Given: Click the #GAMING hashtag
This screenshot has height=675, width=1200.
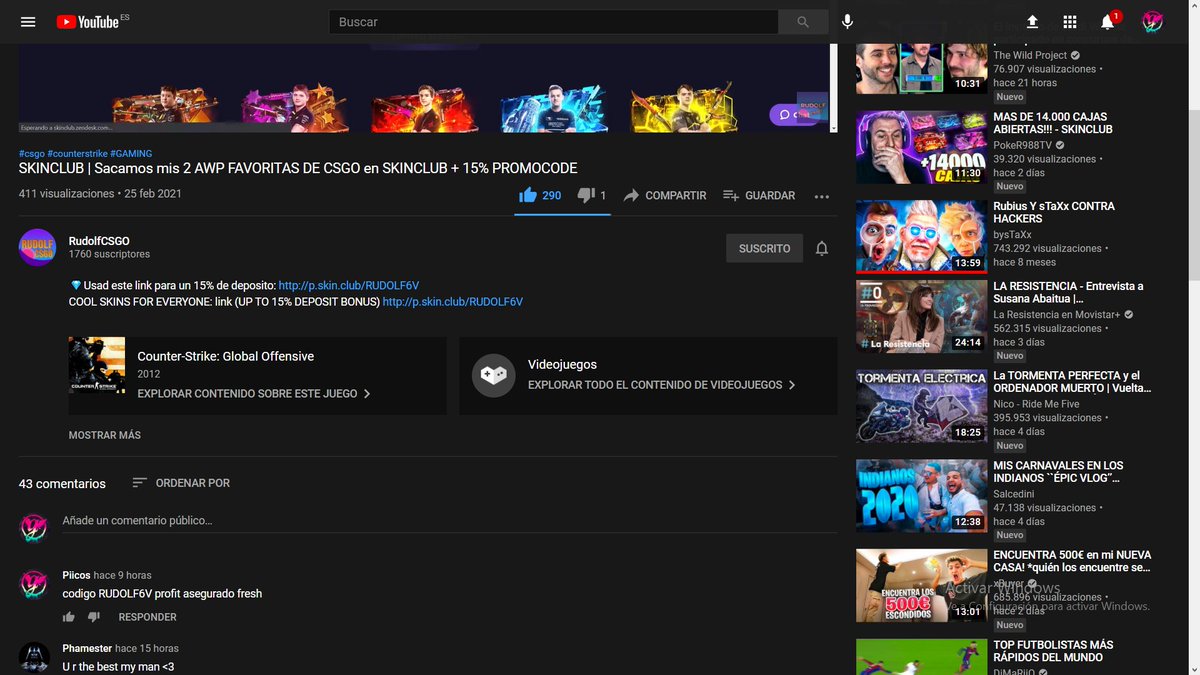Looking at the screenshot, I should click(x=131, y=153).
